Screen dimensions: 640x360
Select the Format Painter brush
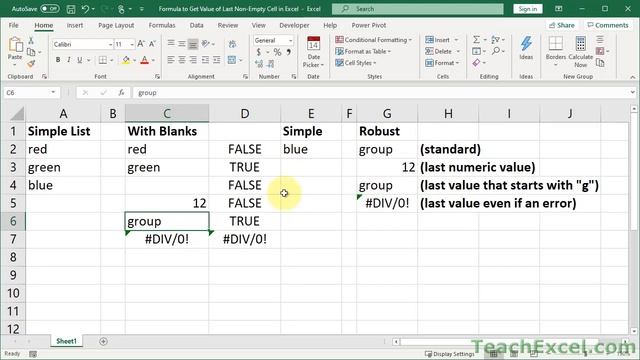[31, 63]
